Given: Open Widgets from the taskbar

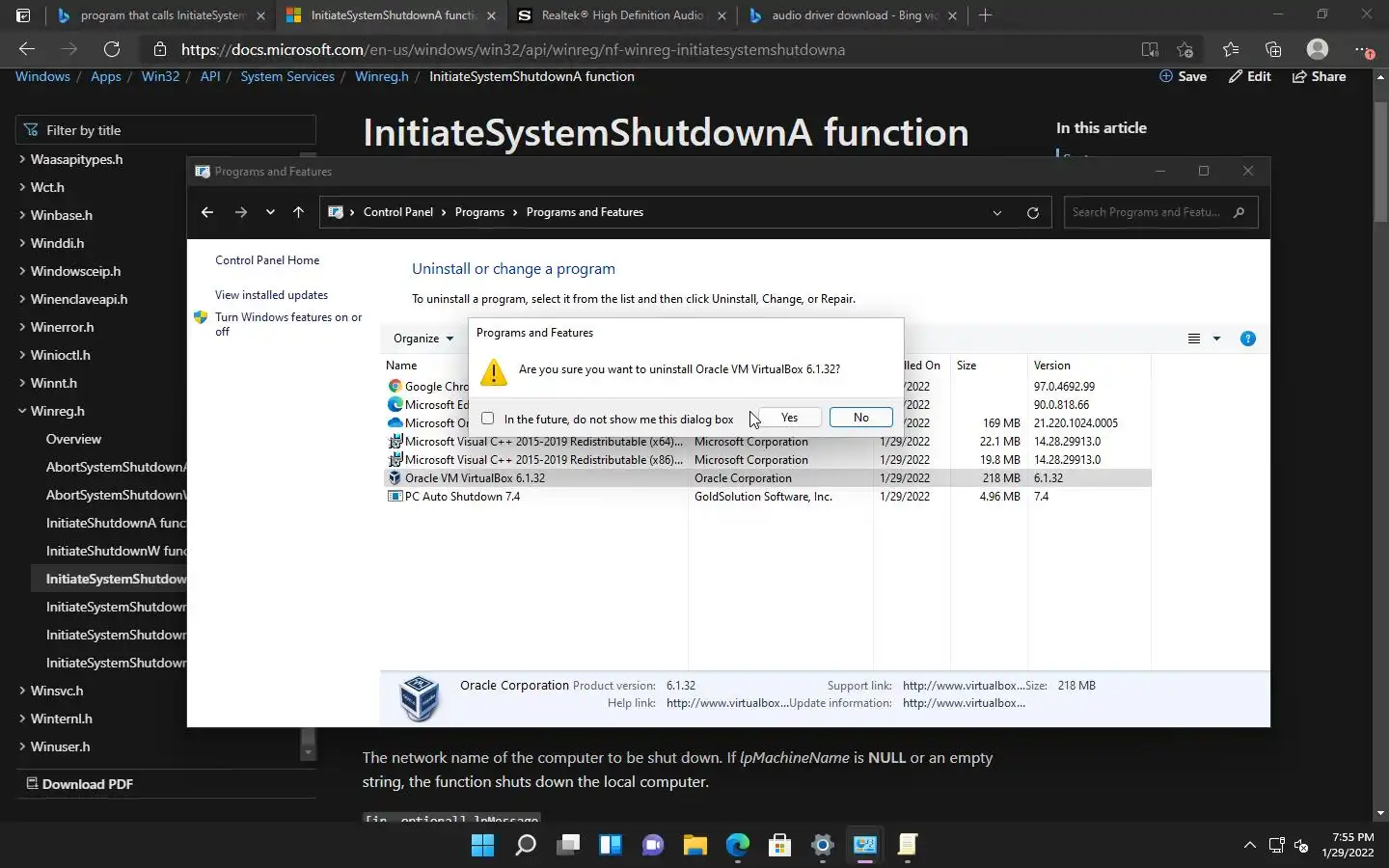Looking at the screenshot, I should (611, 846).
